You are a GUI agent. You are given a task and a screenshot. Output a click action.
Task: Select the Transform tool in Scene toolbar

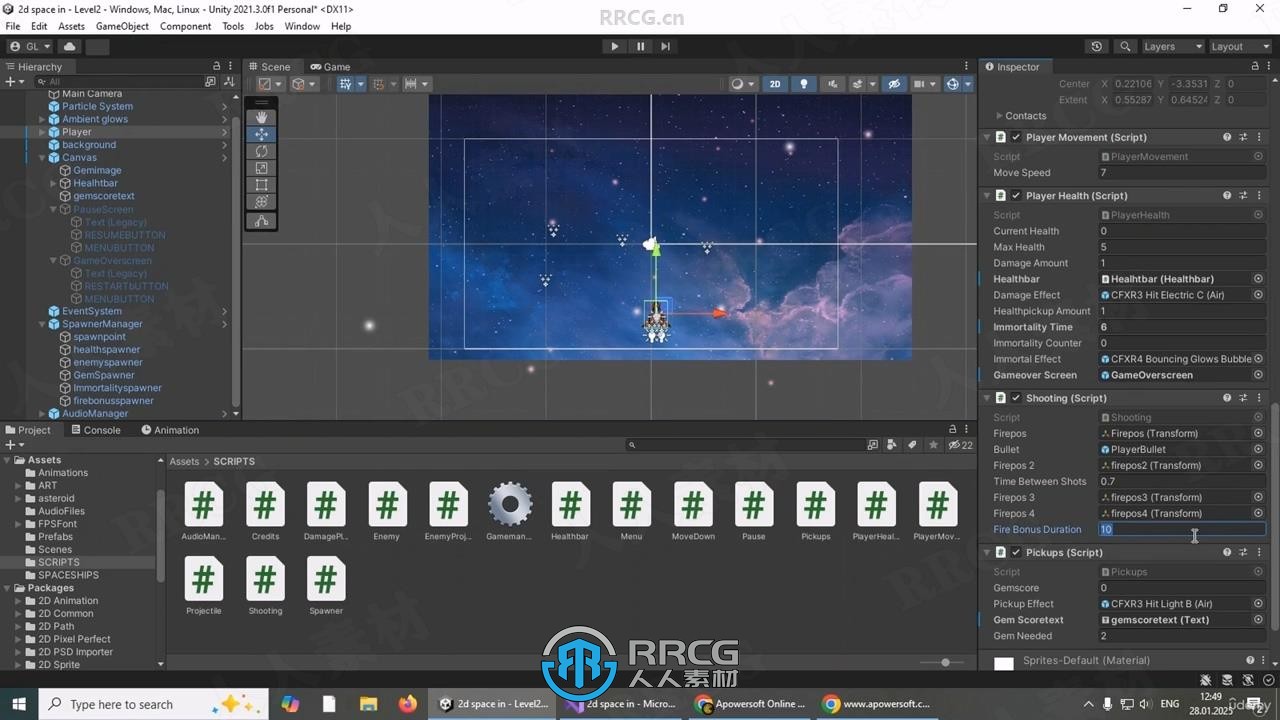[261, 202]
